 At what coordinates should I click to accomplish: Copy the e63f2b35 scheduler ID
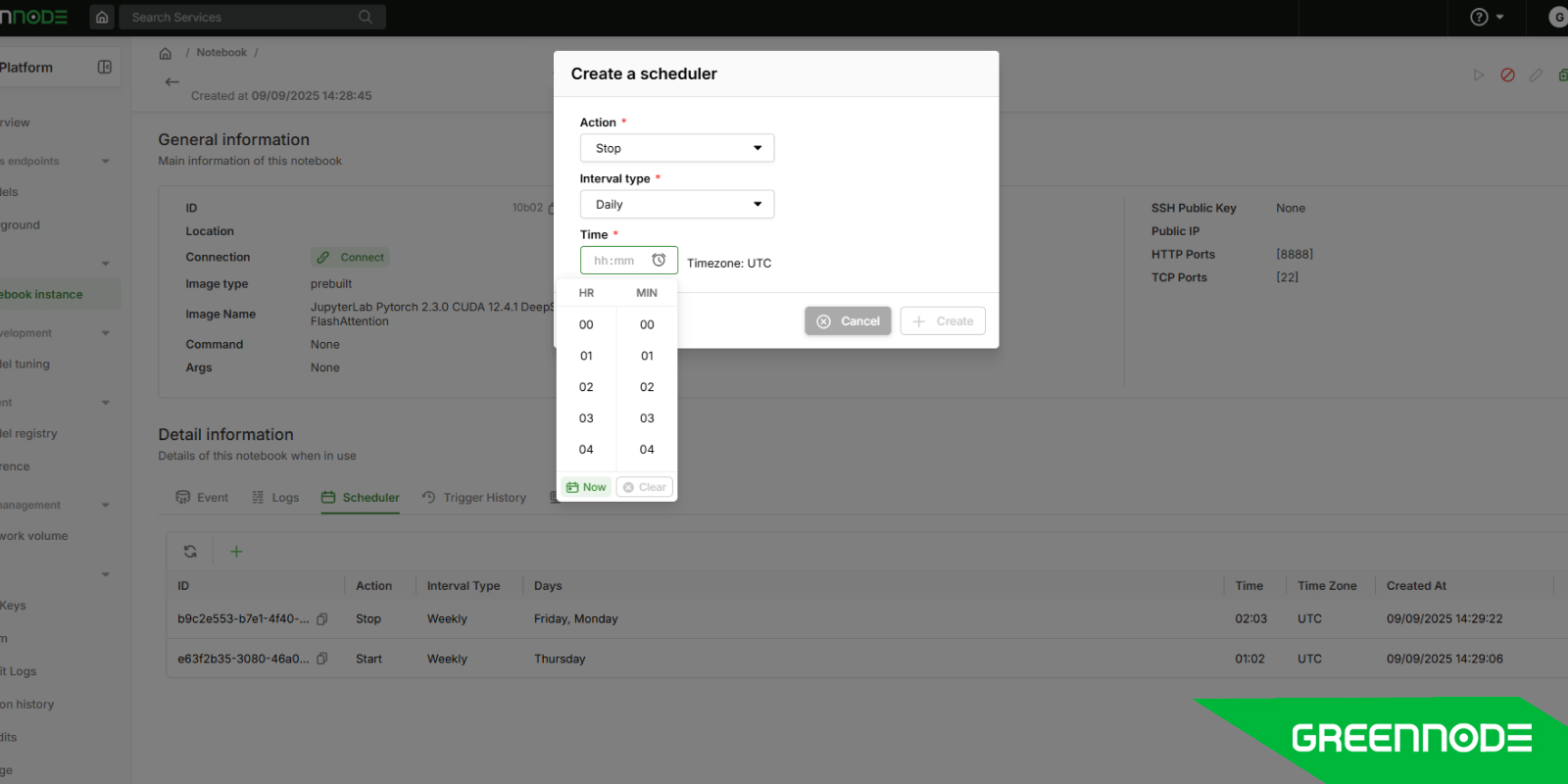pyautogui.click(x=322, y=660)
